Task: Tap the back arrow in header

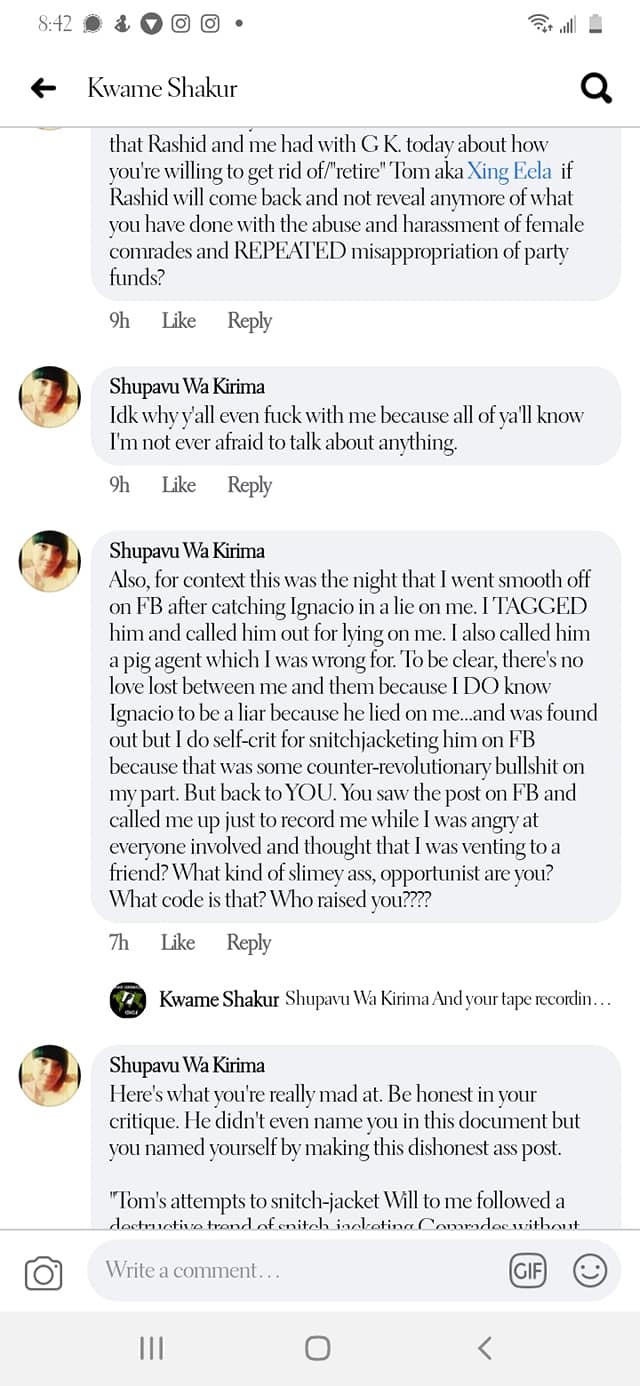Action: click(43, 88)
